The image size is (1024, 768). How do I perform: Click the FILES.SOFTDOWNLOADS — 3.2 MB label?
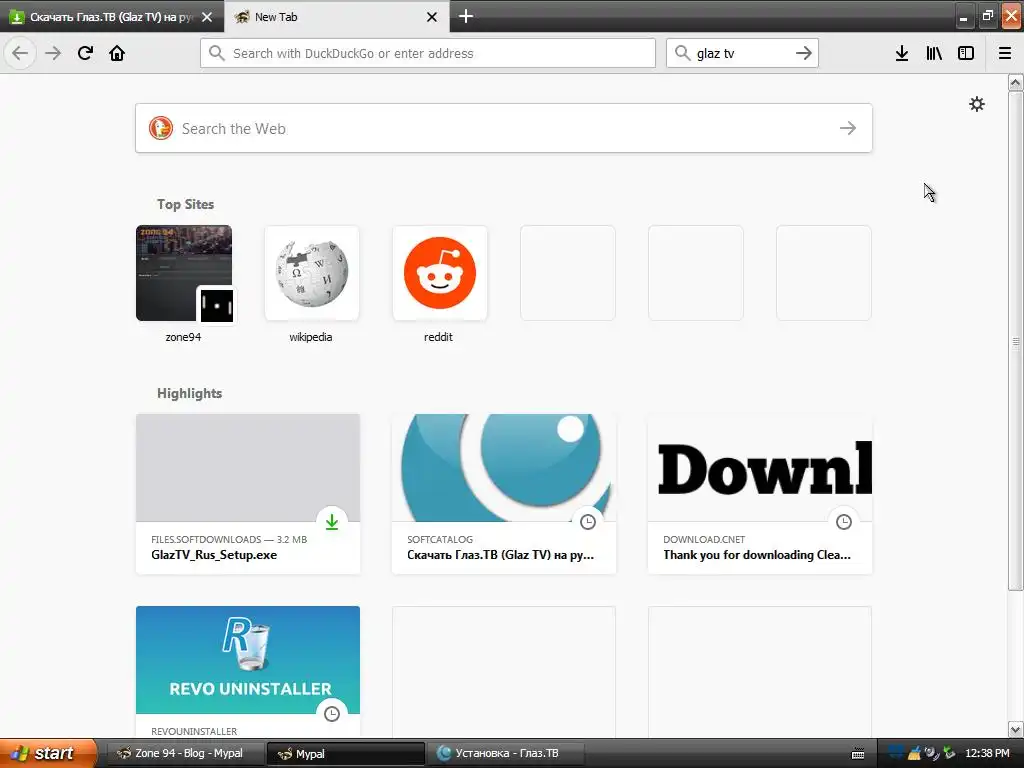[229, 539]
